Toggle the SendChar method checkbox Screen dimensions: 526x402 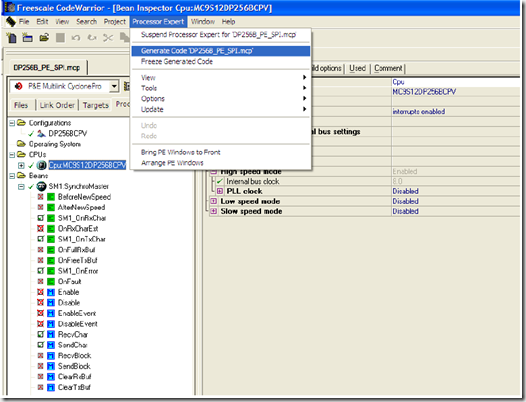[x=41, y=345]
